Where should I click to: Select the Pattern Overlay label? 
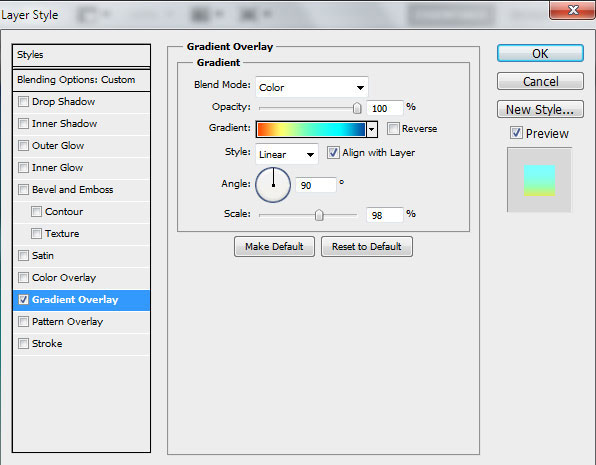point(68,322)
